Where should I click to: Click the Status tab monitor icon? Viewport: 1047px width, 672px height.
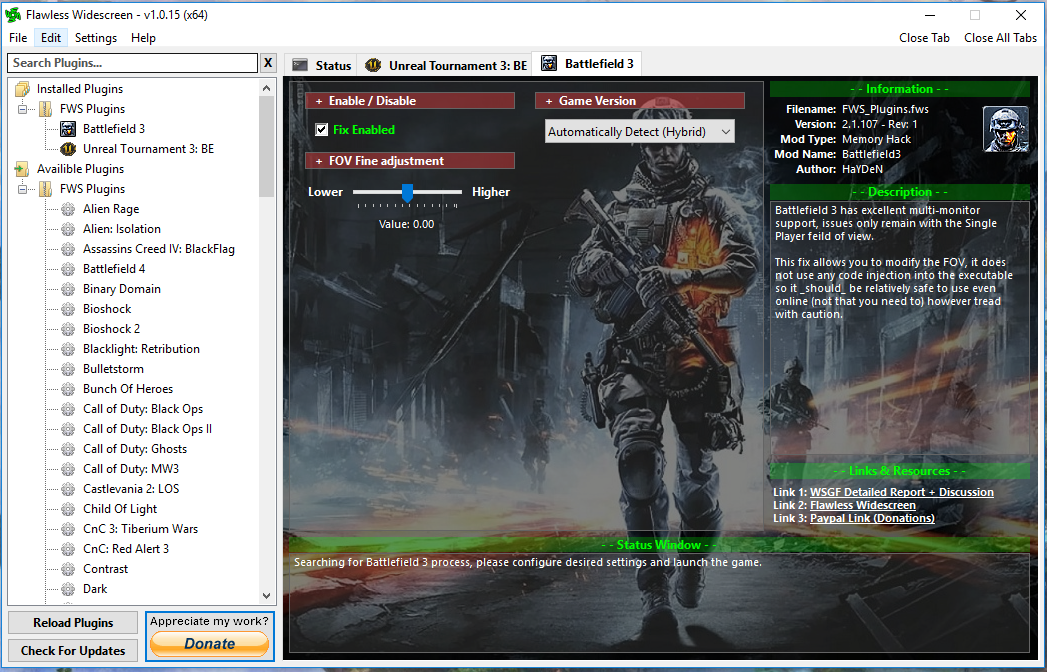pyautogui.click(x=300, y=65)
